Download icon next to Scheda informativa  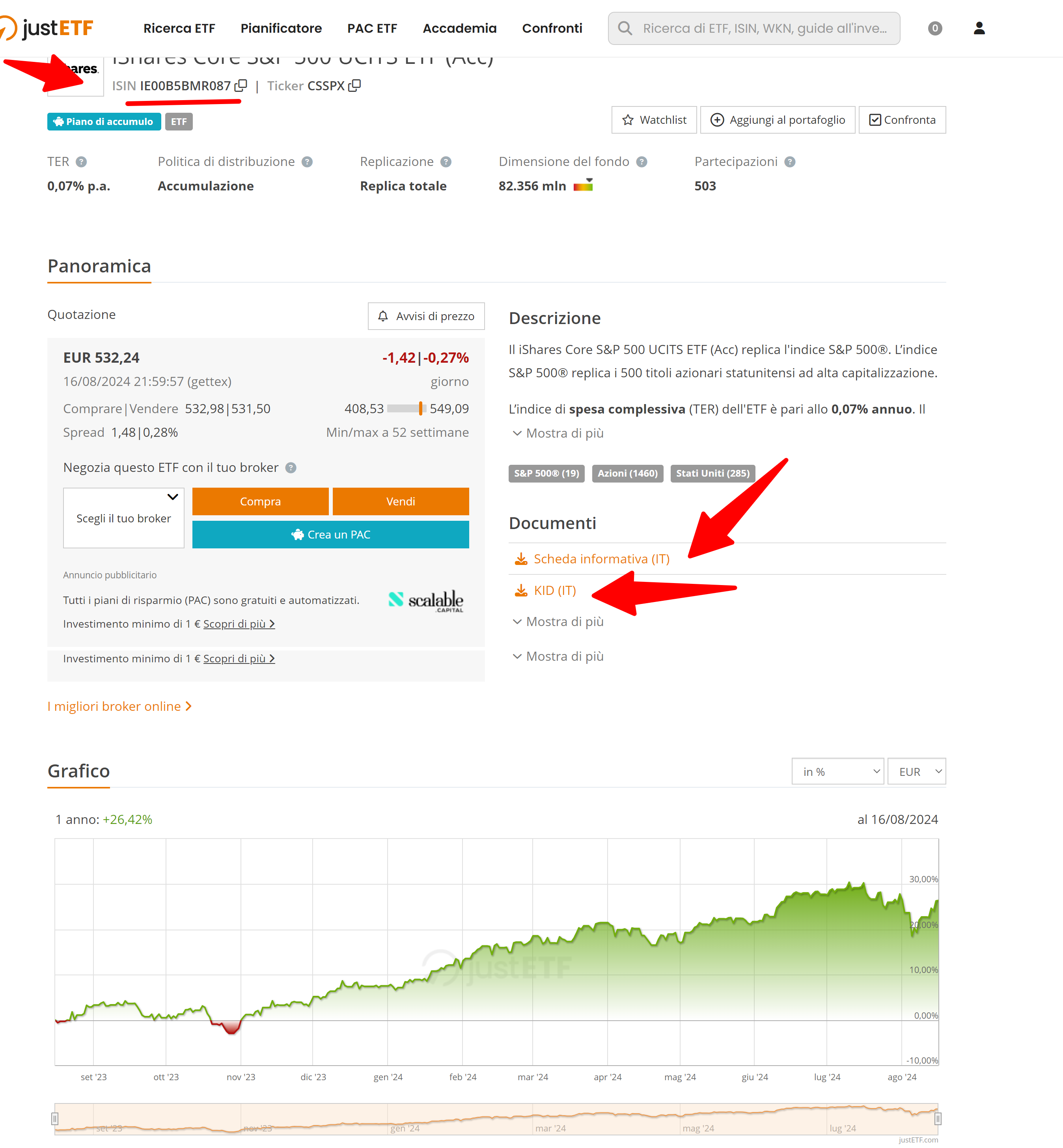click(521, 559)
